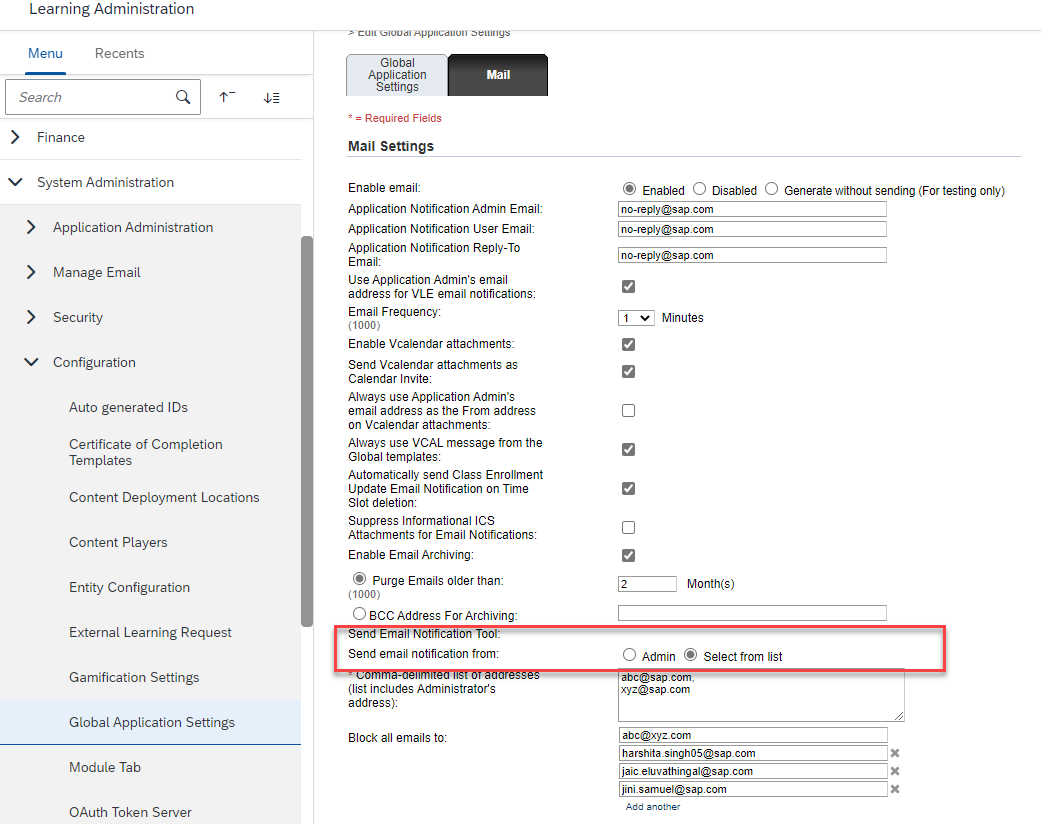The height and width of the screenshot is (824, 1041).
Task: Click the ascending sort icon
Action: coord(227,96)
